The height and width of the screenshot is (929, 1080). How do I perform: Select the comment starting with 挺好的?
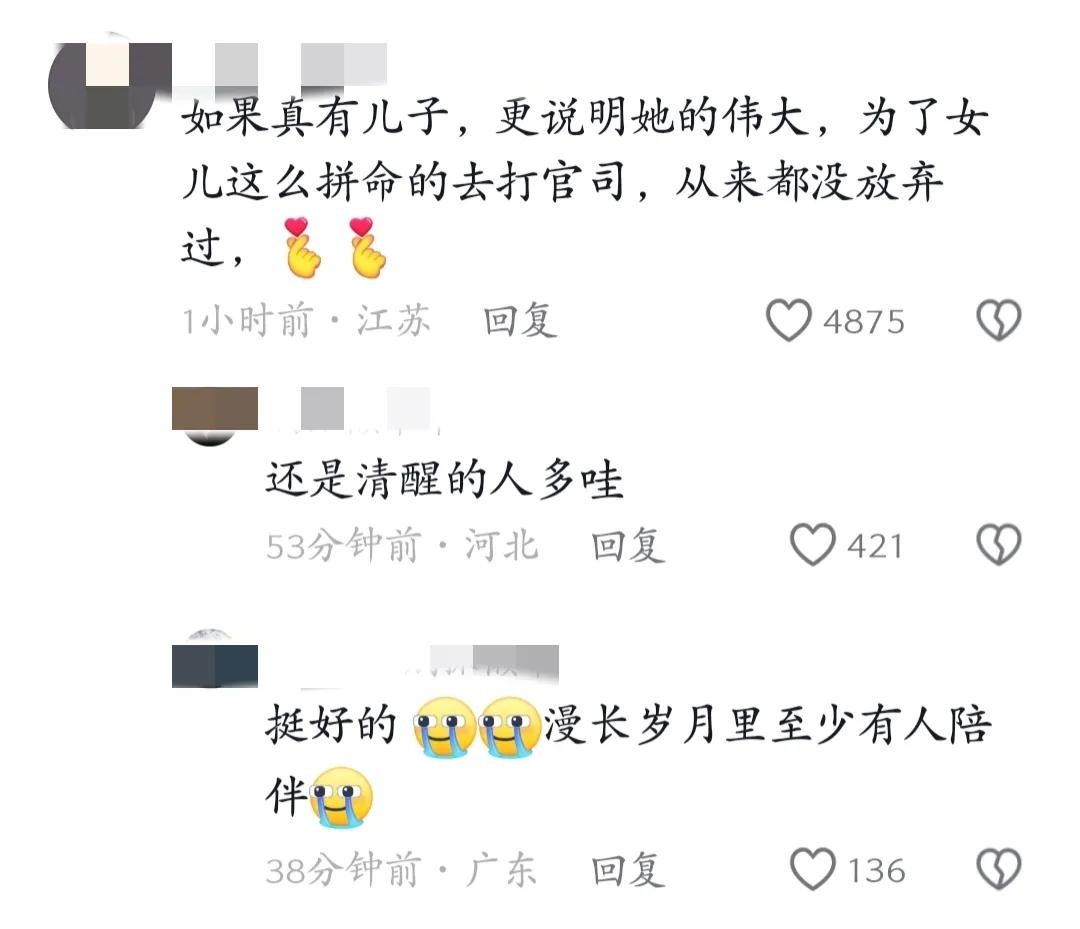pos(628,760)
